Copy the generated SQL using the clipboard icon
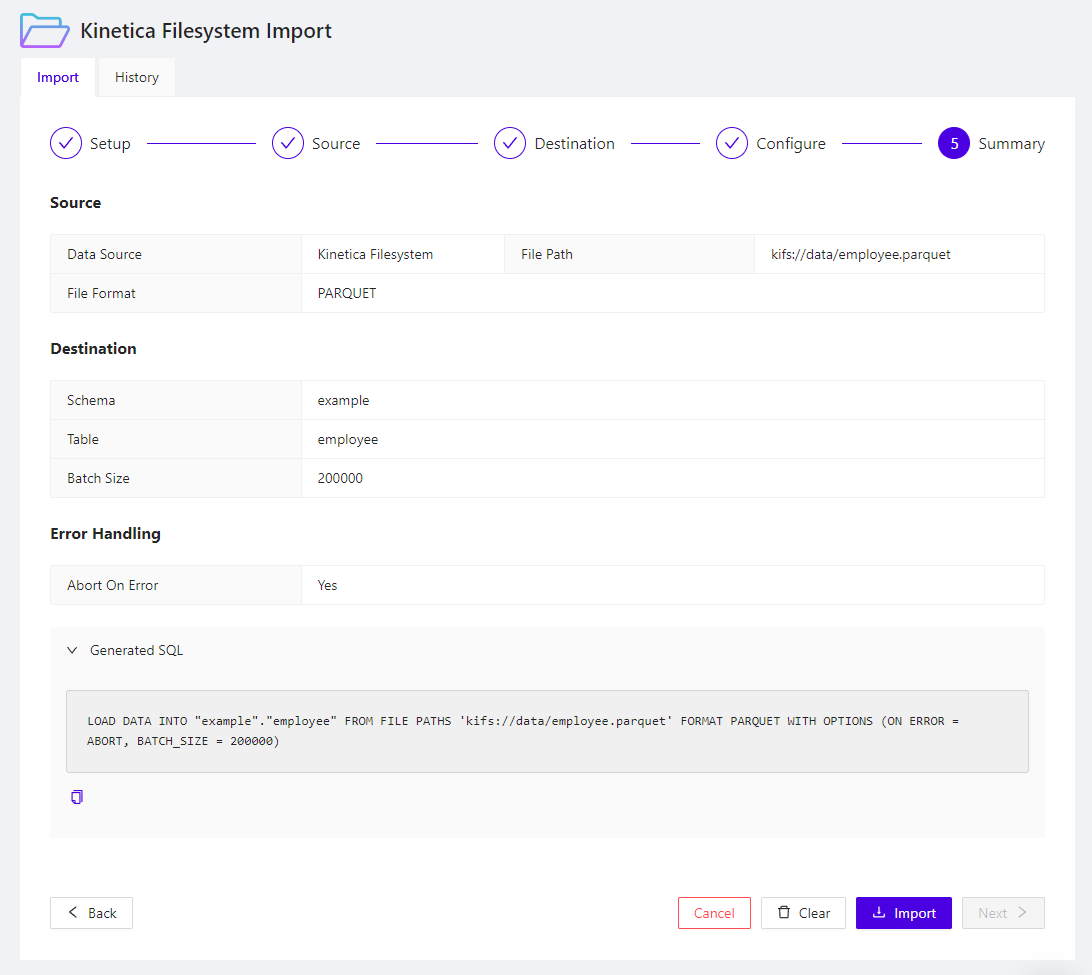1092x975 pixels. tap(76, 797)
